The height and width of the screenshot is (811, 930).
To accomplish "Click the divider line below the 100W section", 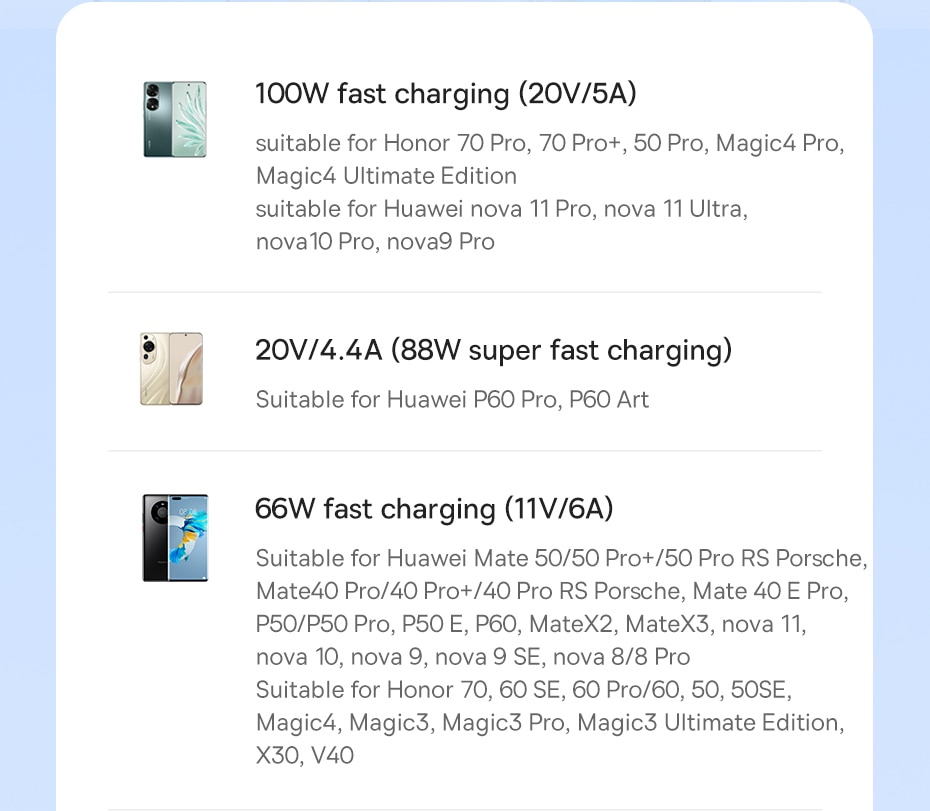I will pos(464,293).
